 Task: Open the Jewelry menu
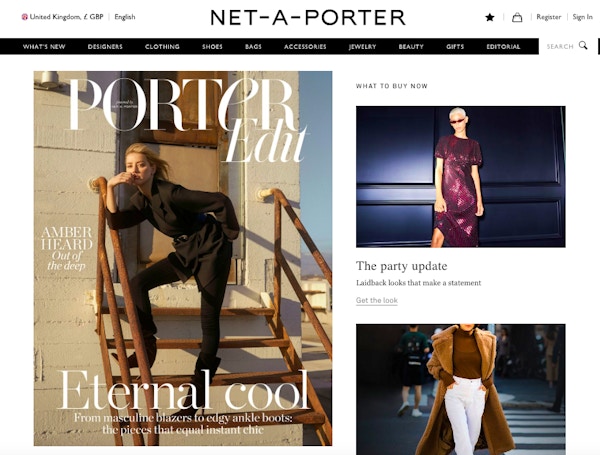(362, 47)
